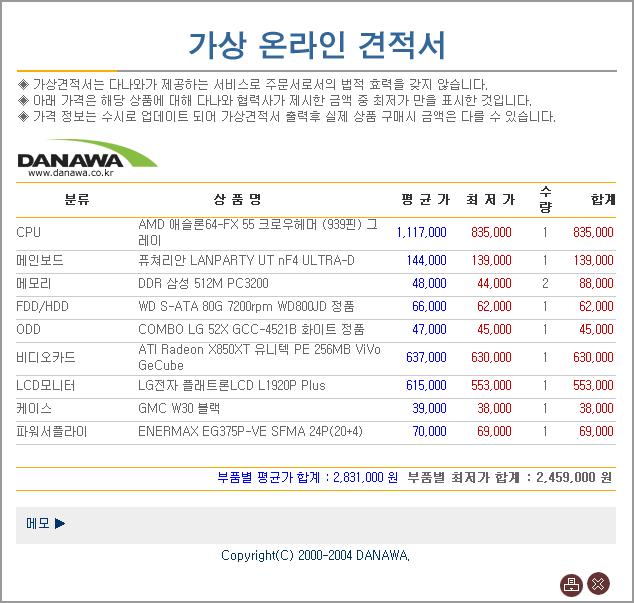
Task: Expand the 메모 section arrow
Action: tap(60, 523)
